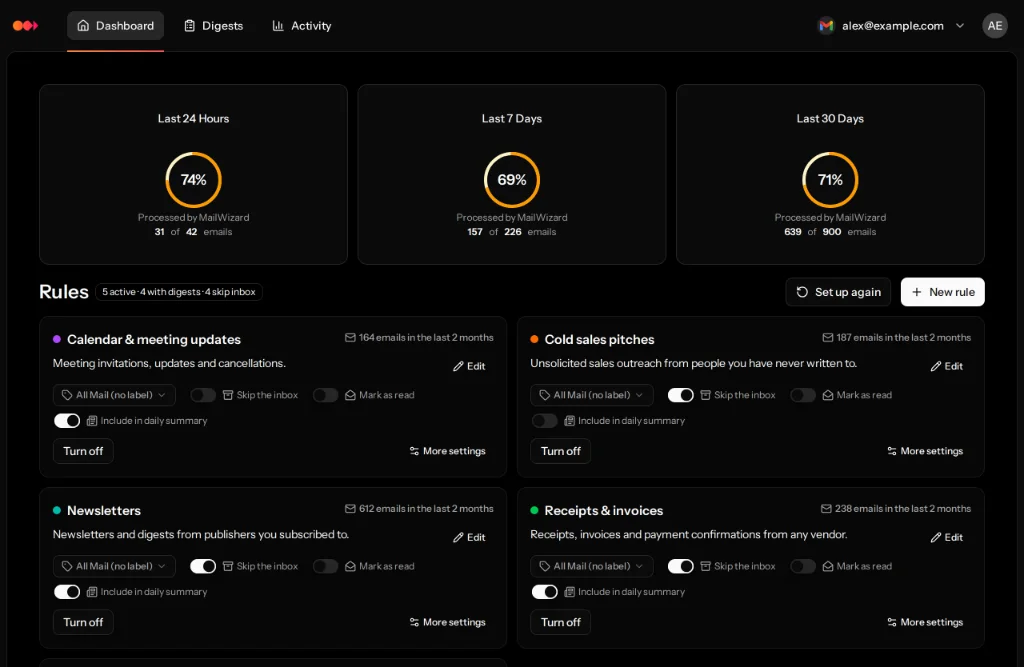Open label dropdown for Calendar & meeting updates
The width and height of the screenshot is (1024, 667).
point(114,395)
